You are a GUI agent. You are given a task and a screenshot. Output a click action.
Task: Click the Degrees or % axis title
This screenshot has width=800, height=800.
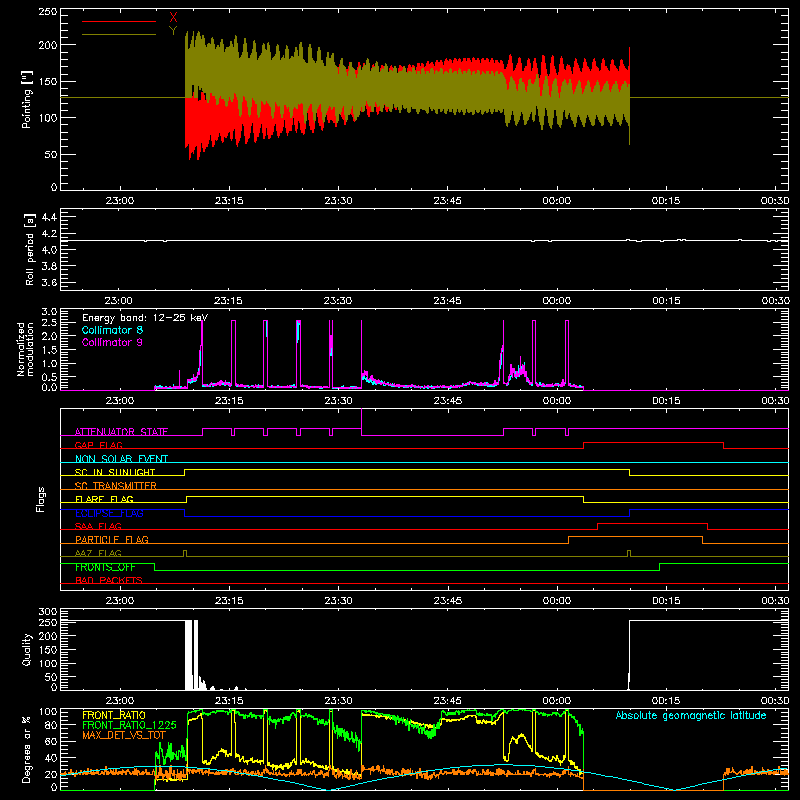[x=27, y=749]
